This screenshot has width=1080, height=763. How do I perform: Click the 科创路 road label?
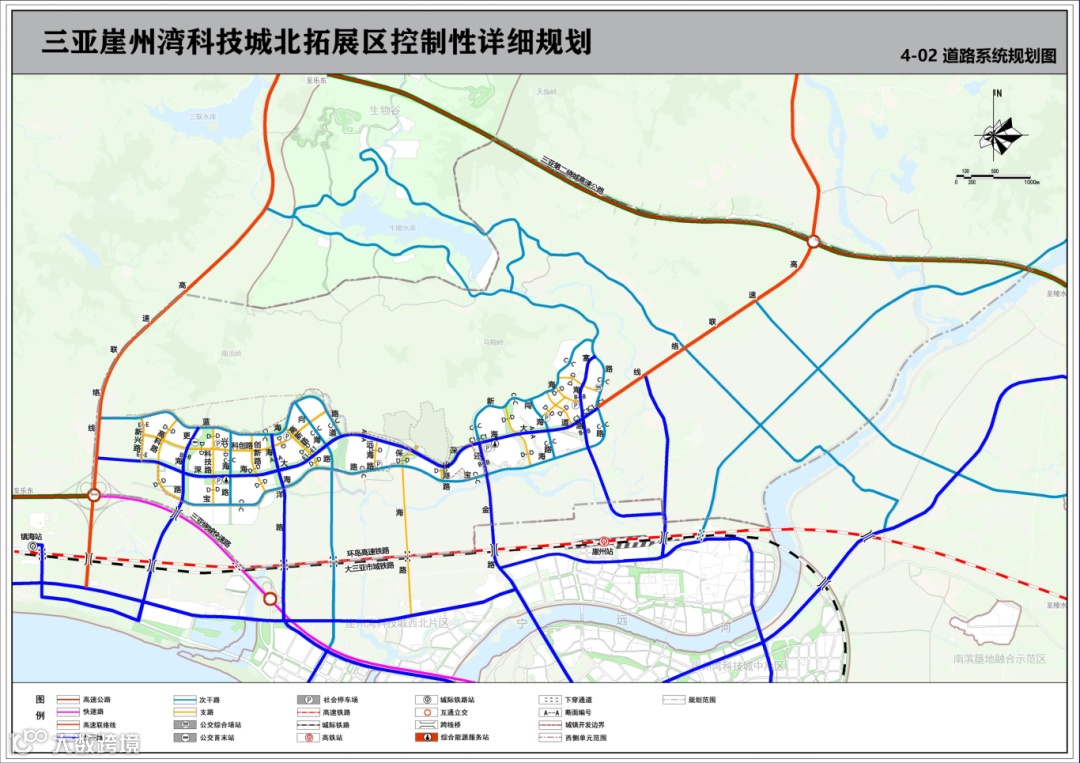tap(241, 446)
